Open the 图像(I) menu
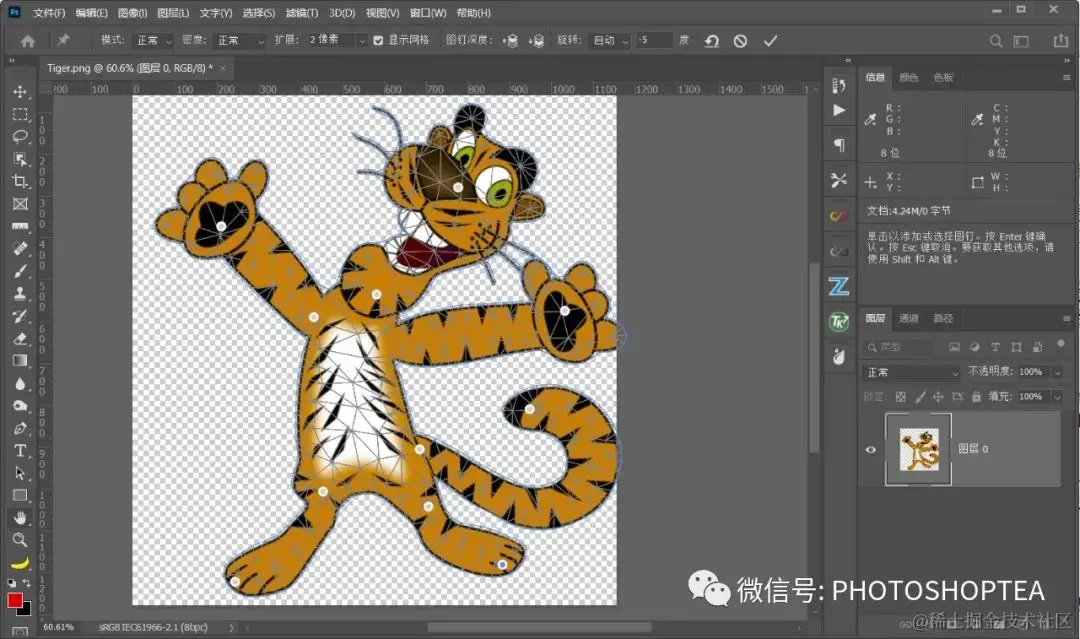This screenshot has width=1080, height=639. [x=132, y=13]
